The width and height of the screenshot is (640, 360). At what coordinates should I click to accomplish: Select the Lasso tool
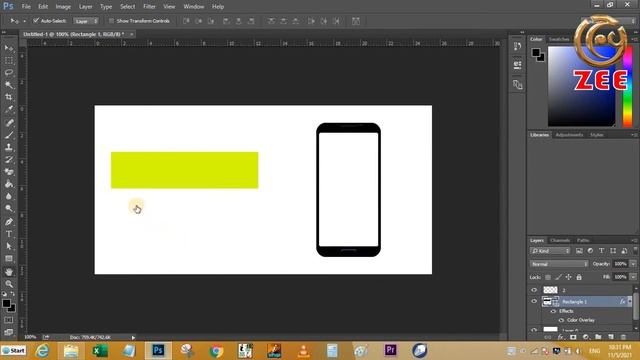click(9, 73)
